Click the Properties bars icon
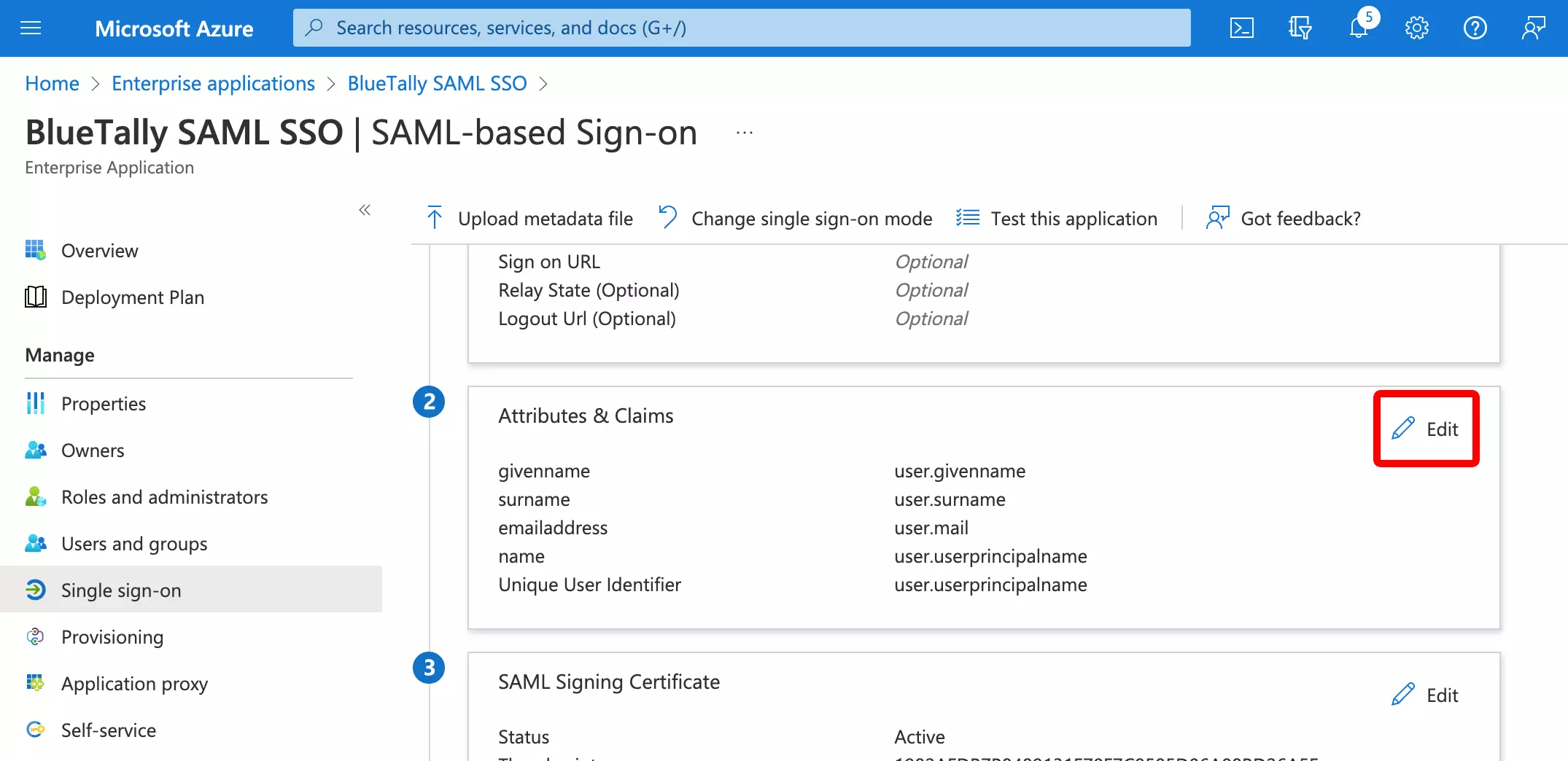 (35, 403)
